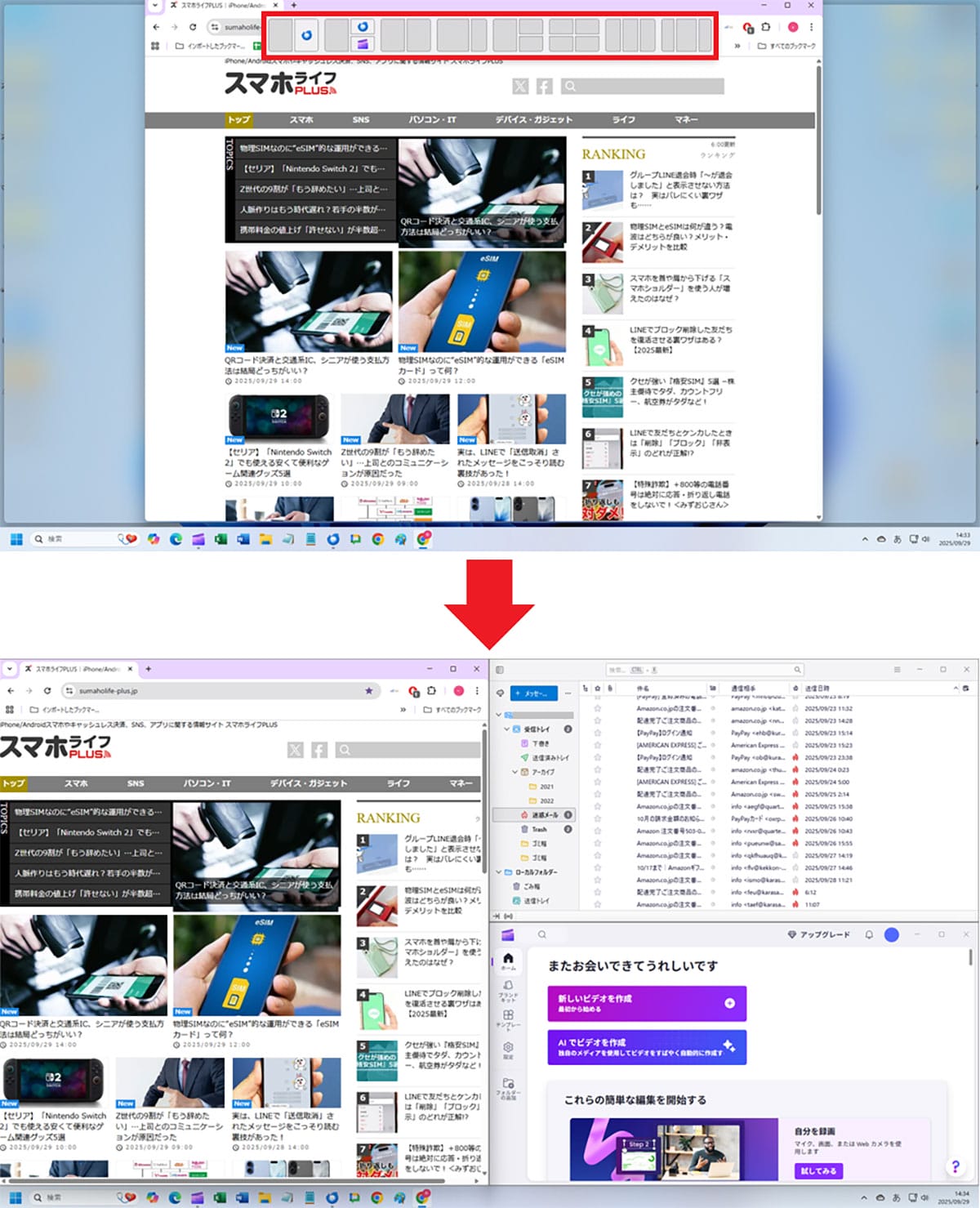
Task: Open Windows Start button on bottom taskbar
Action: [x=15, y=1197]
